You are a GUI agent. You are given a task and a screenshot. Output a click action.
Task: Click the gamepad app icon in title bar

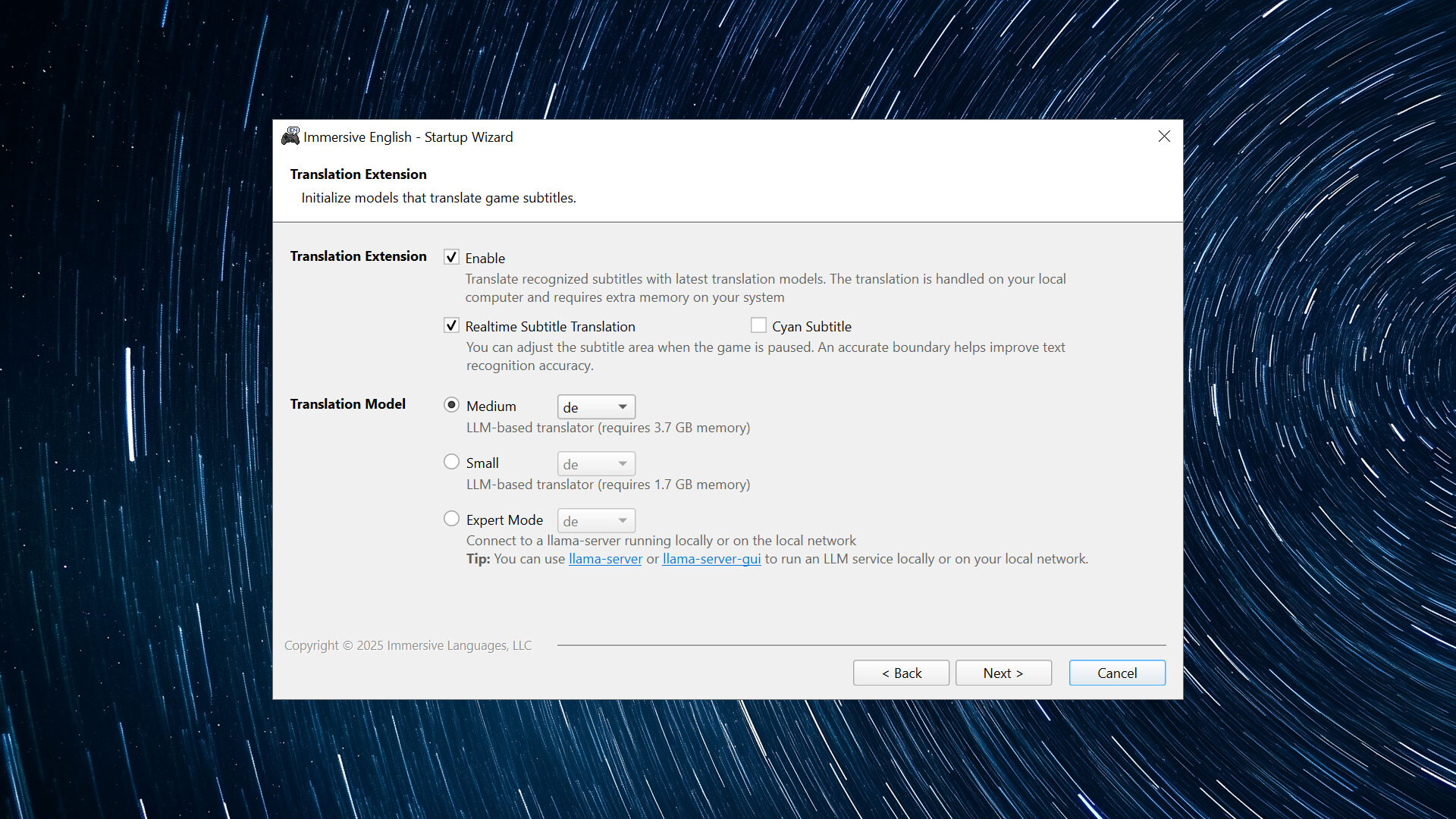pyautogui.click(x=290, y=136)
